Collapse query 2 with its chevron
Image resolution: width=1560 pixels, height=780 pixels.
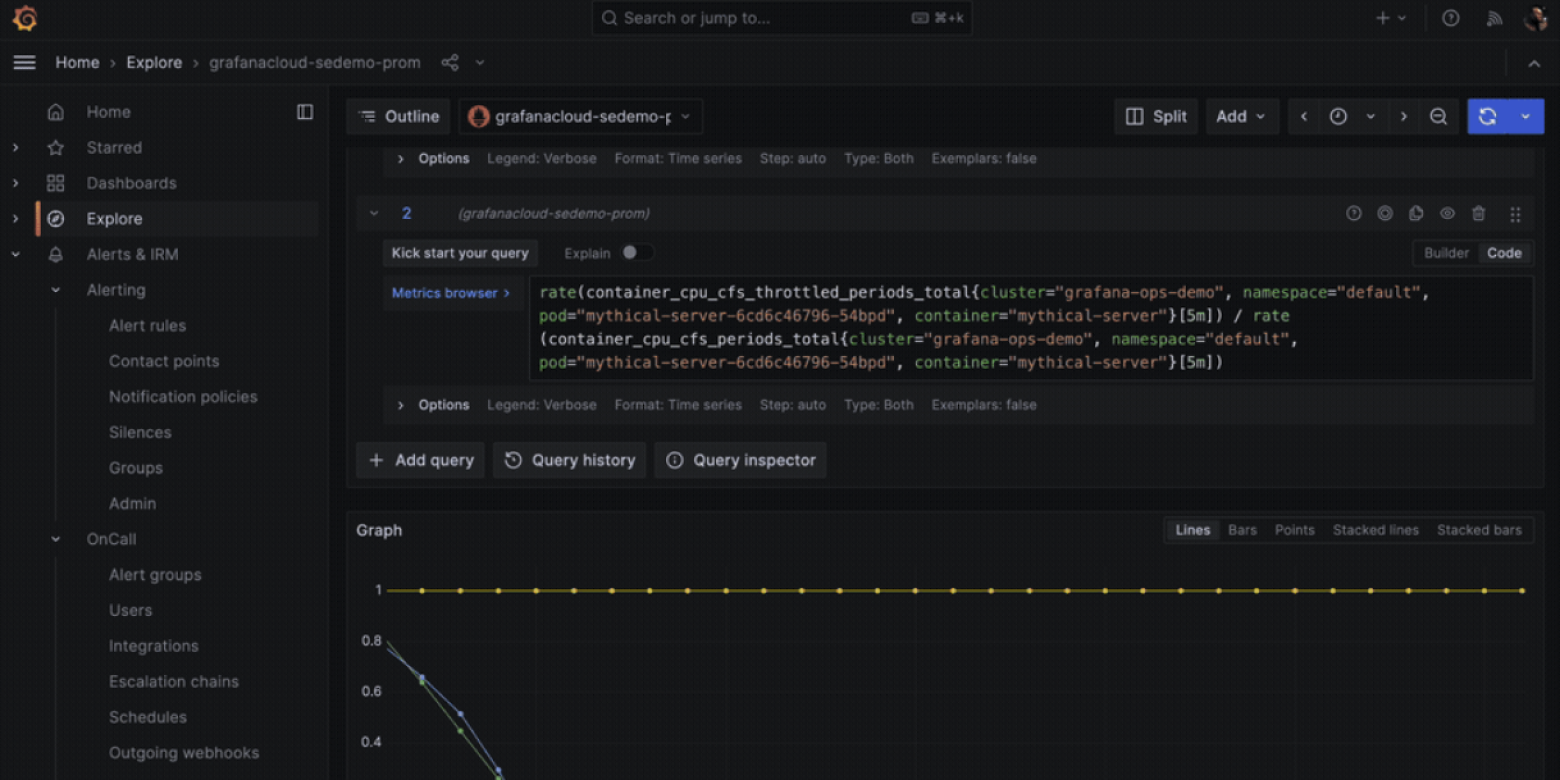[374, 213]
